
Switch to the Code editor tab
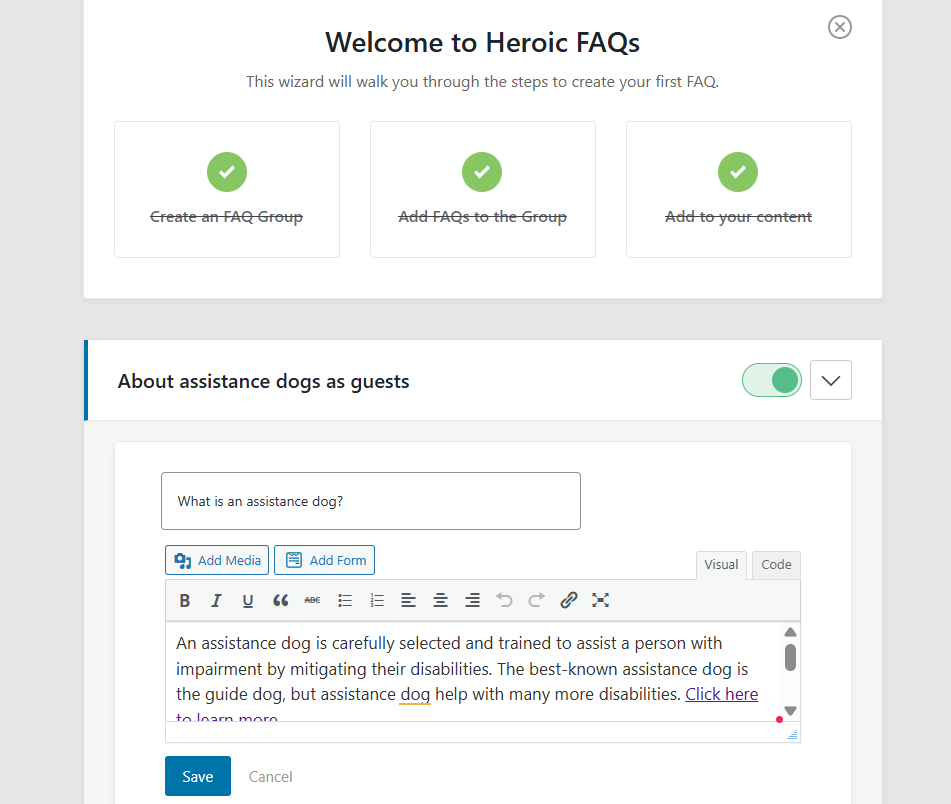[x=776, y=565]
